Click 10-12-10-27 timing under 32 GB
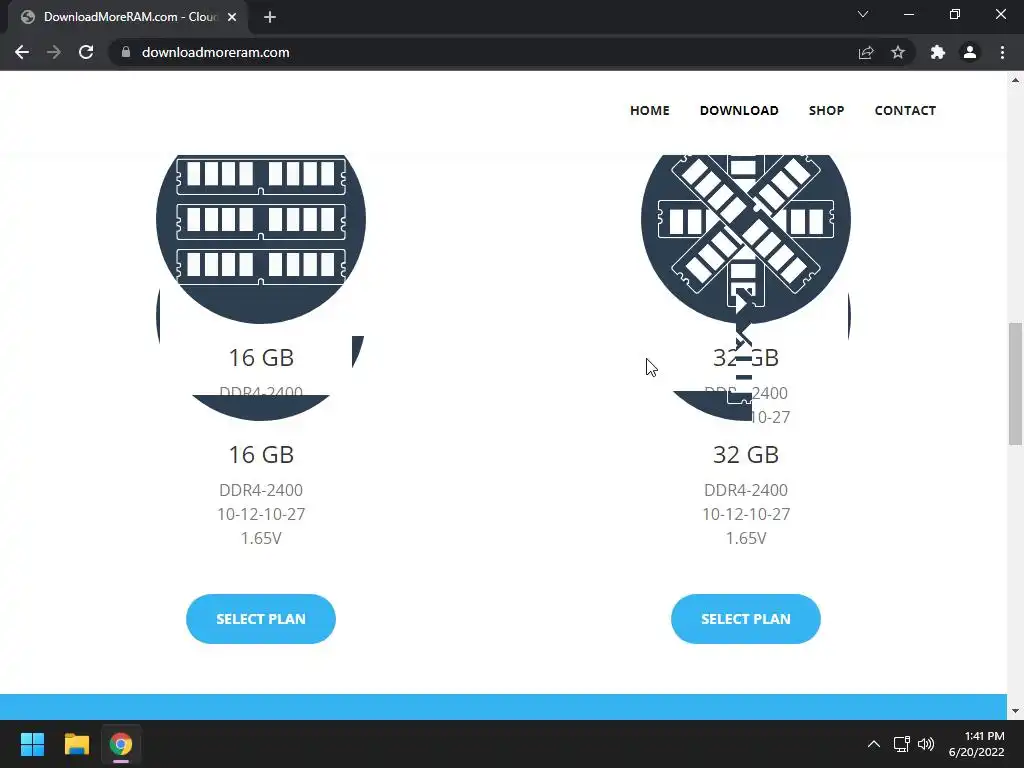1024x768 pixels. [746, 514]
